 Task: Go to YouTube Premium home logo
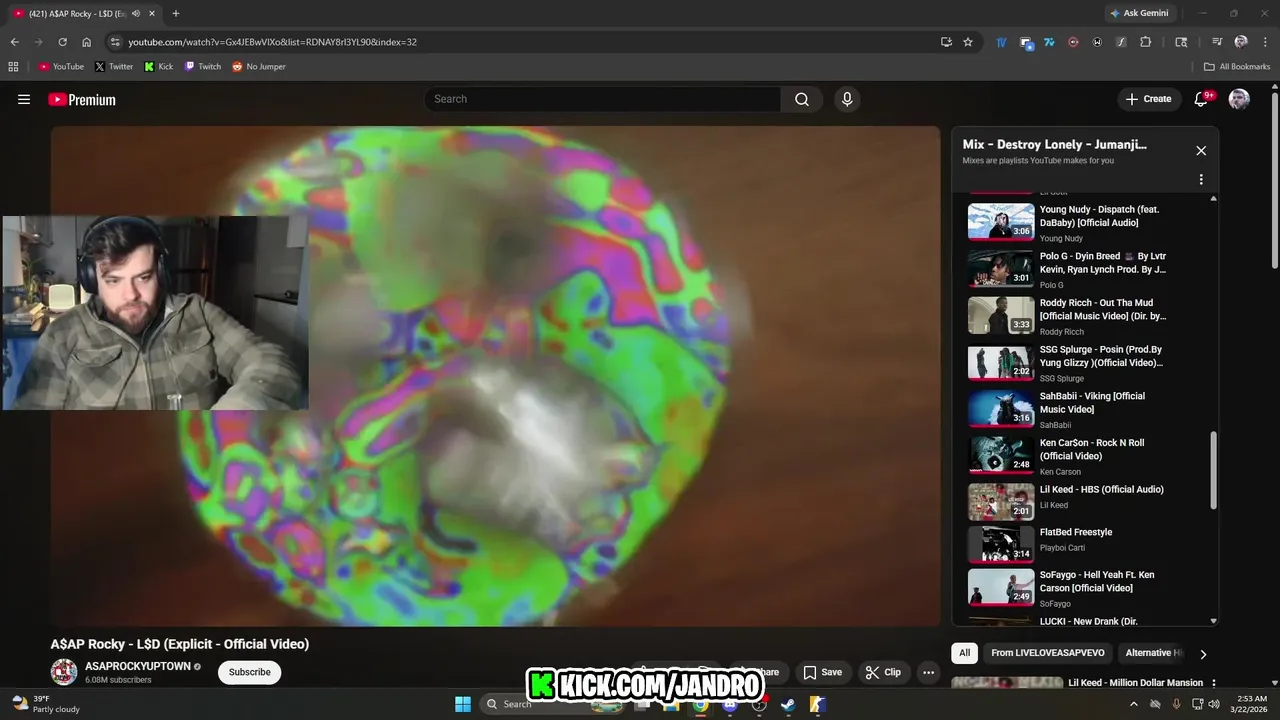pos(82,99)
